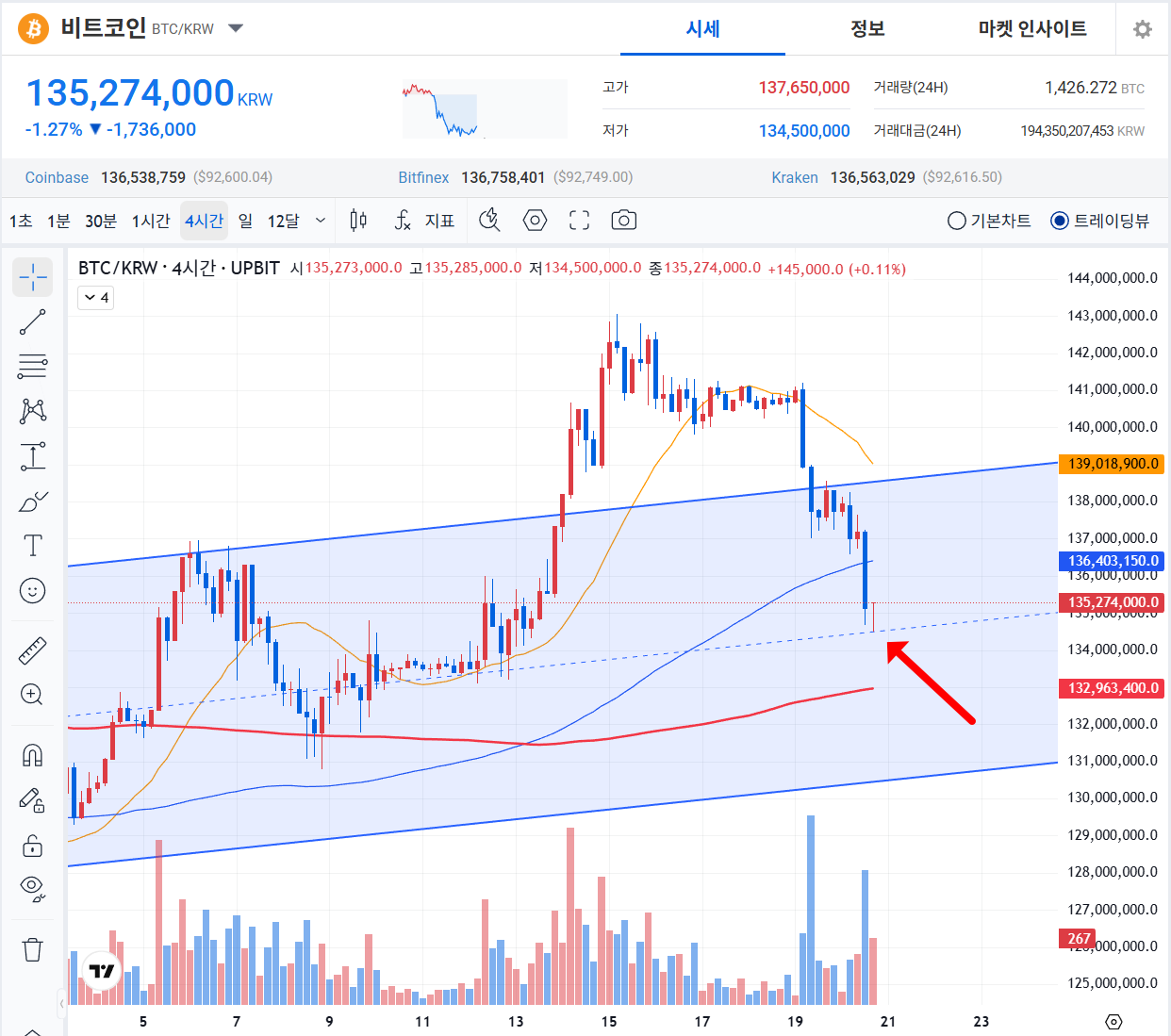Image resolution: width=1171 pixels, height=1036 pixels.
Task: Click the 135,274,000 current price label on axis
Action: pyautogui.click(x=1113, y=602)
